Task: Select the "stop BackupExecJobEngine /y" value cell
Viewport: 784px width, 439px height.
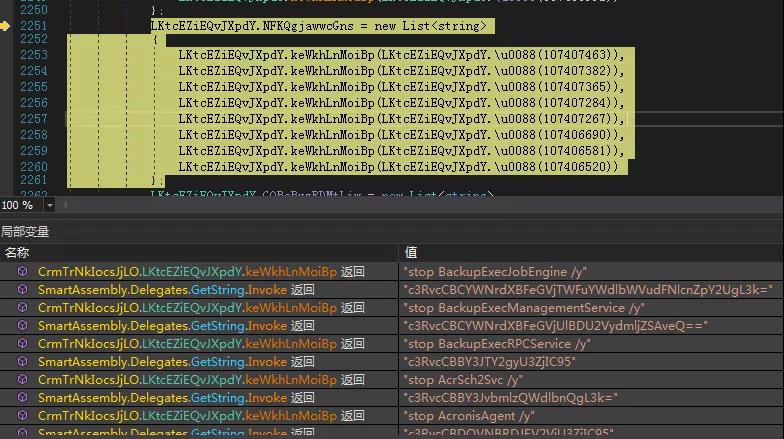Action: pos(494,272)
